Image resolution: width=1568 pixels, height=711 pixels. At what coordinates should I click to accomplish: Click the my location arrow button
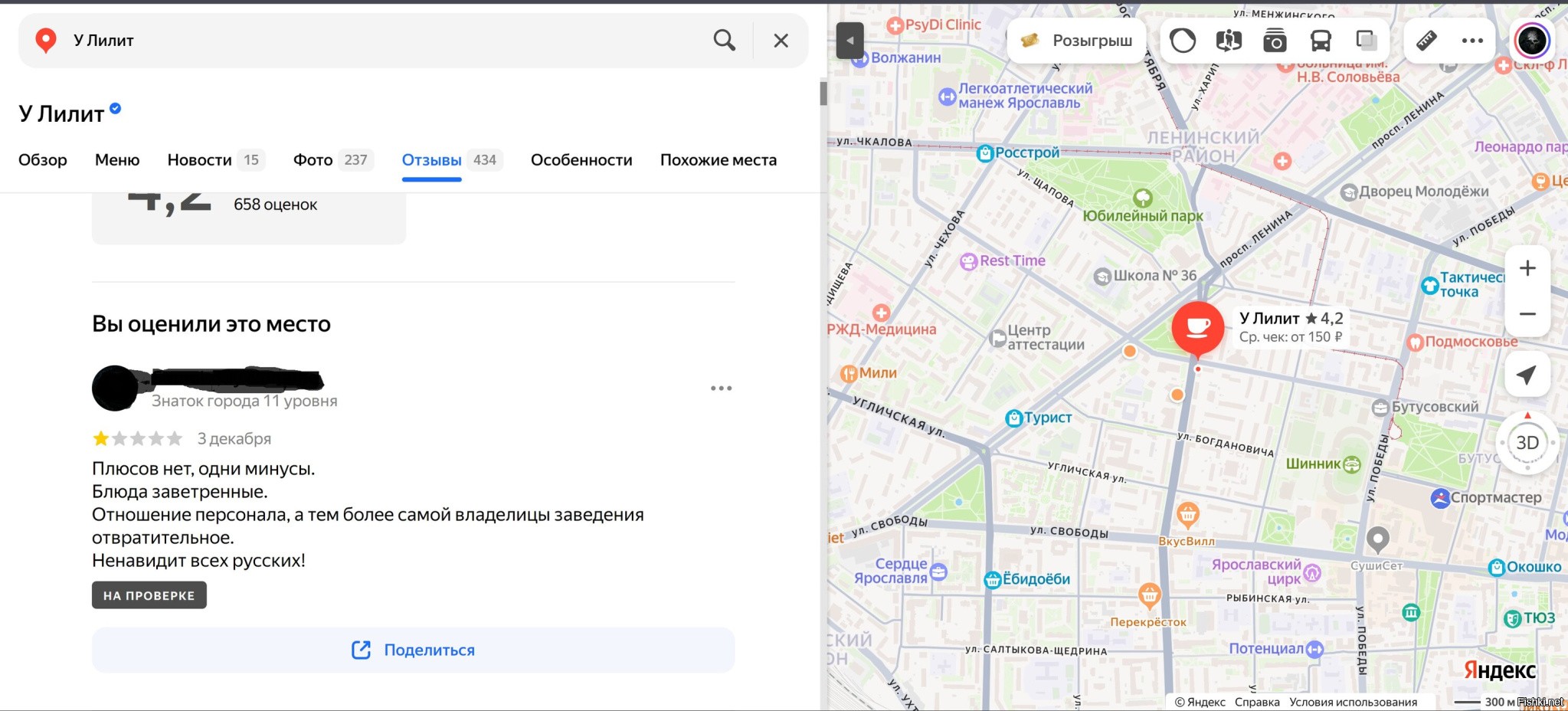(1527, 375)
